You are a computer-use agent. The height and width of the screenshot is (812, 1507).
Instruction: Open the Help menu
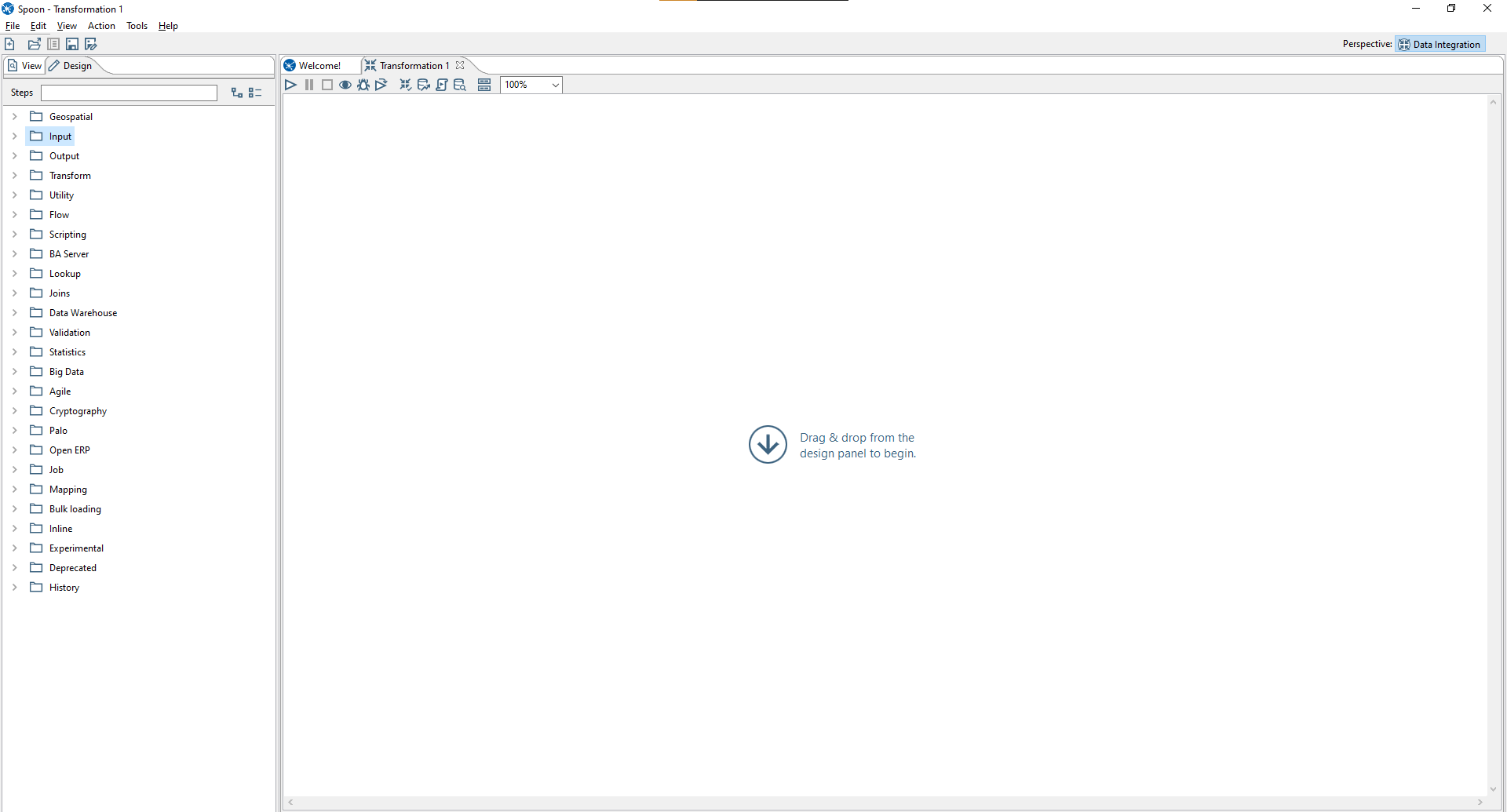[x=168, y=26]
